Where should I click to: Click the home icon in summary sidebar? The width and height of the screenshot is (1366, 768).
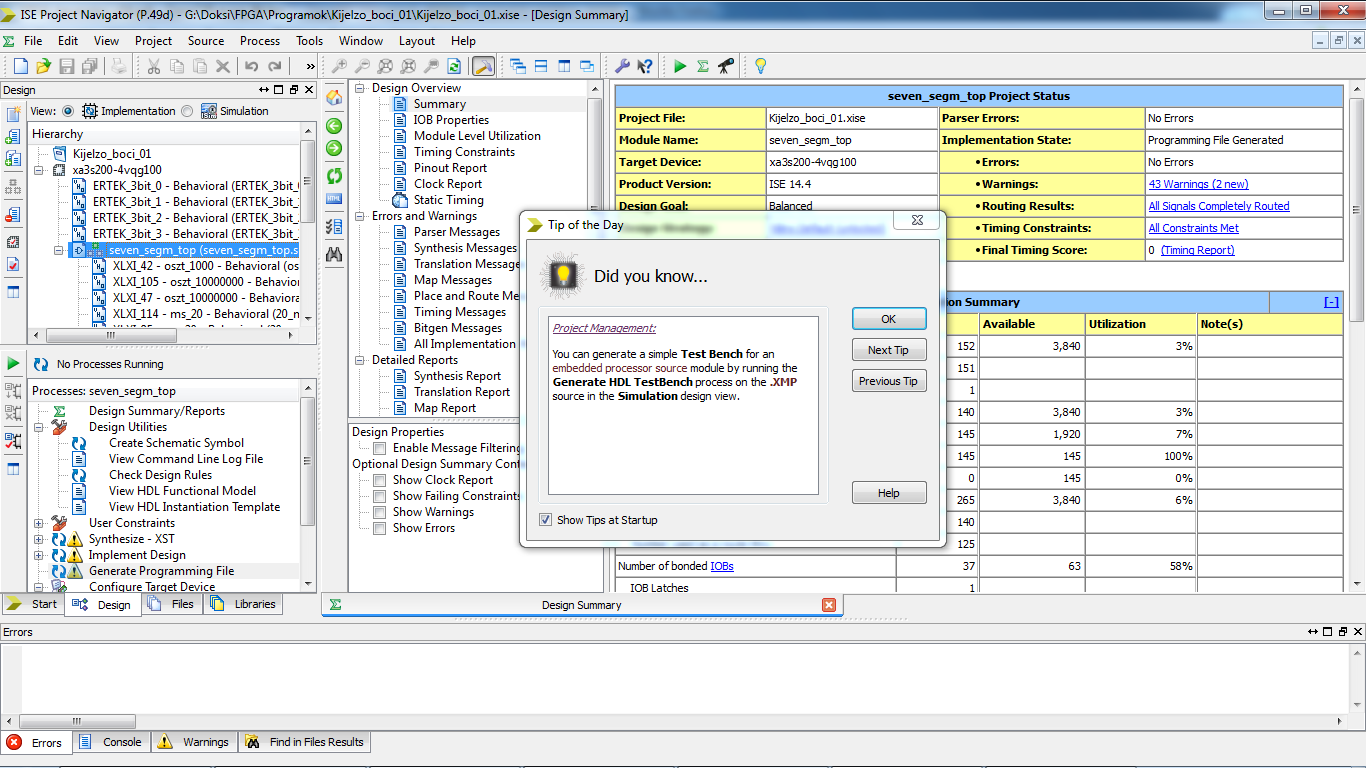click(334, 97)
